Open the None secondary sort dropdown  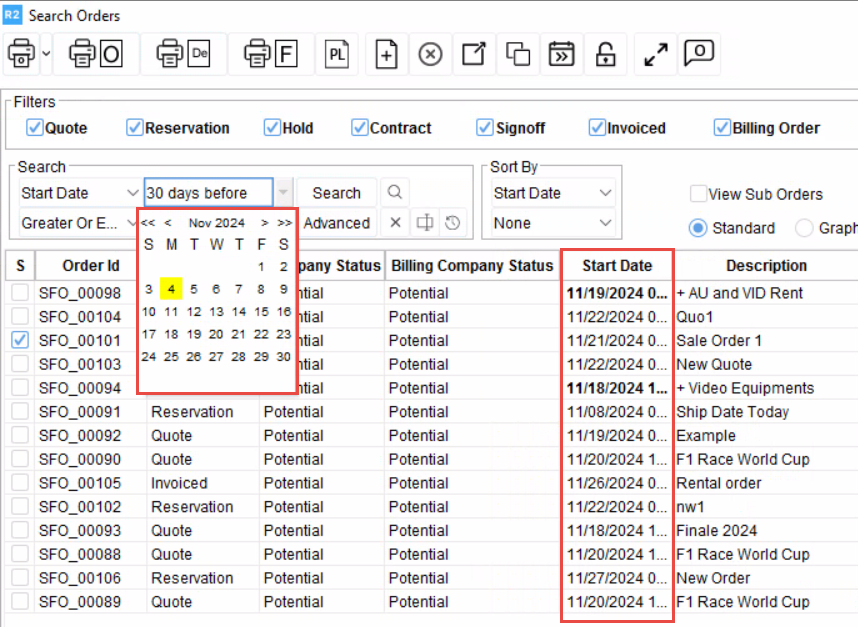tap(605, 223)
